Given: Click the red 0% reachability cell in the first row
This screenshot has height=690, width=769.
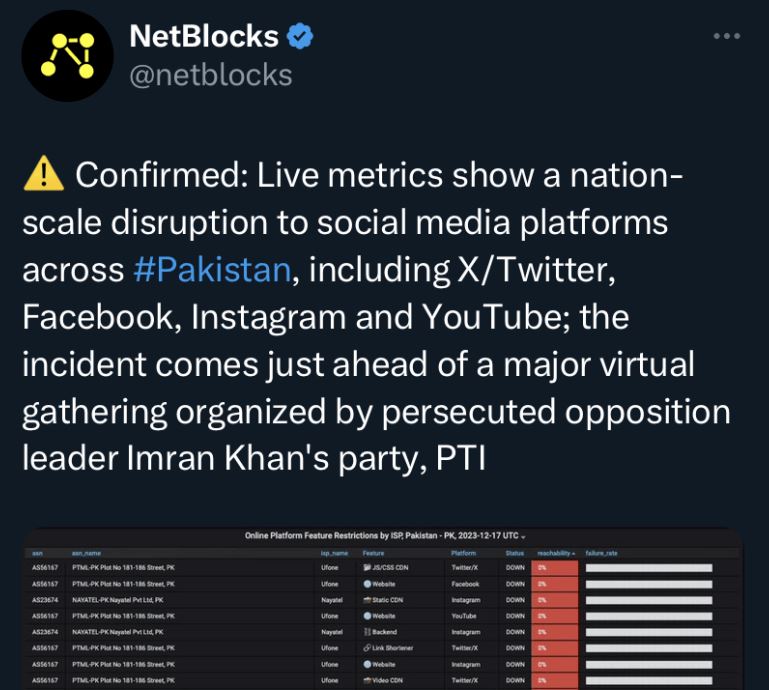Looking at the screenshot, I should coord(555,567).
